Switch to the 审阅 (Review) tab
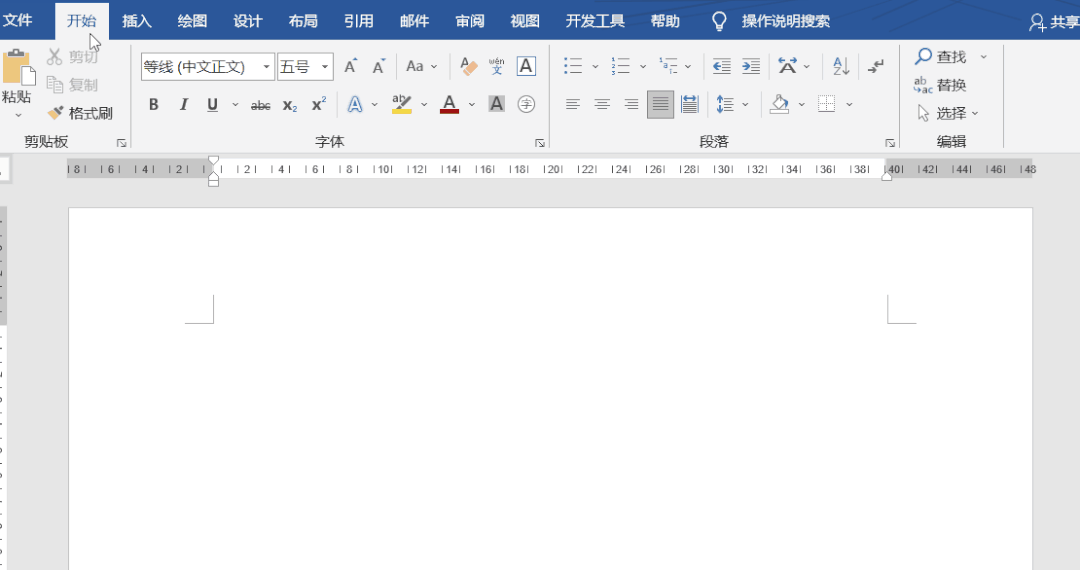 point(470,21)
